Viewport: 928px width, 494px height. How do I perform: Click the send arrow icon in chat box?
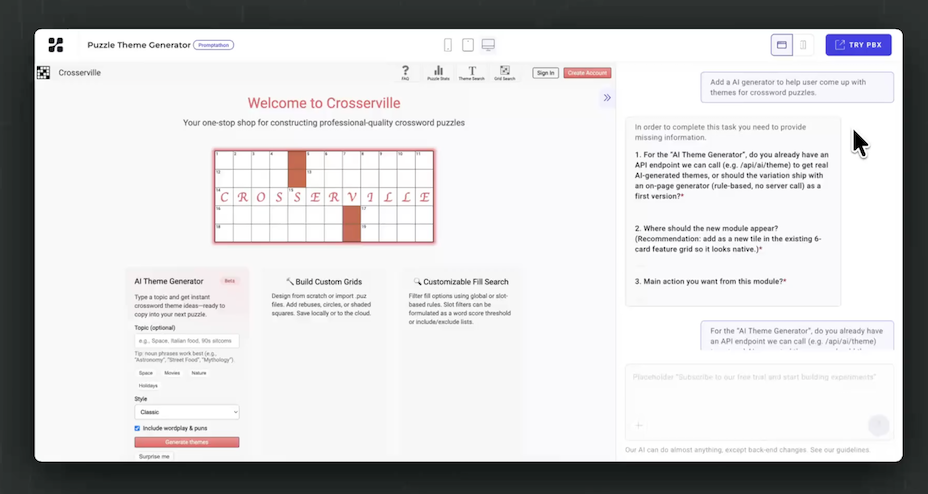point(879,425)
